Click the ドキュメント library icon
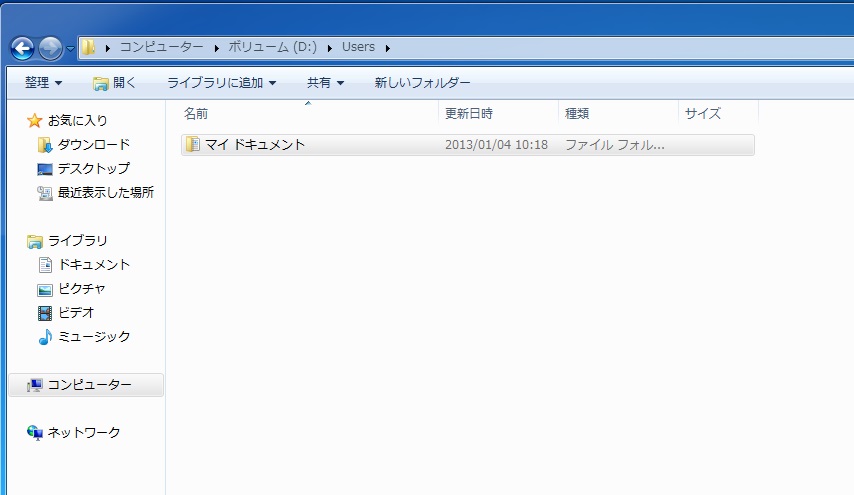 tap(45, 265)
